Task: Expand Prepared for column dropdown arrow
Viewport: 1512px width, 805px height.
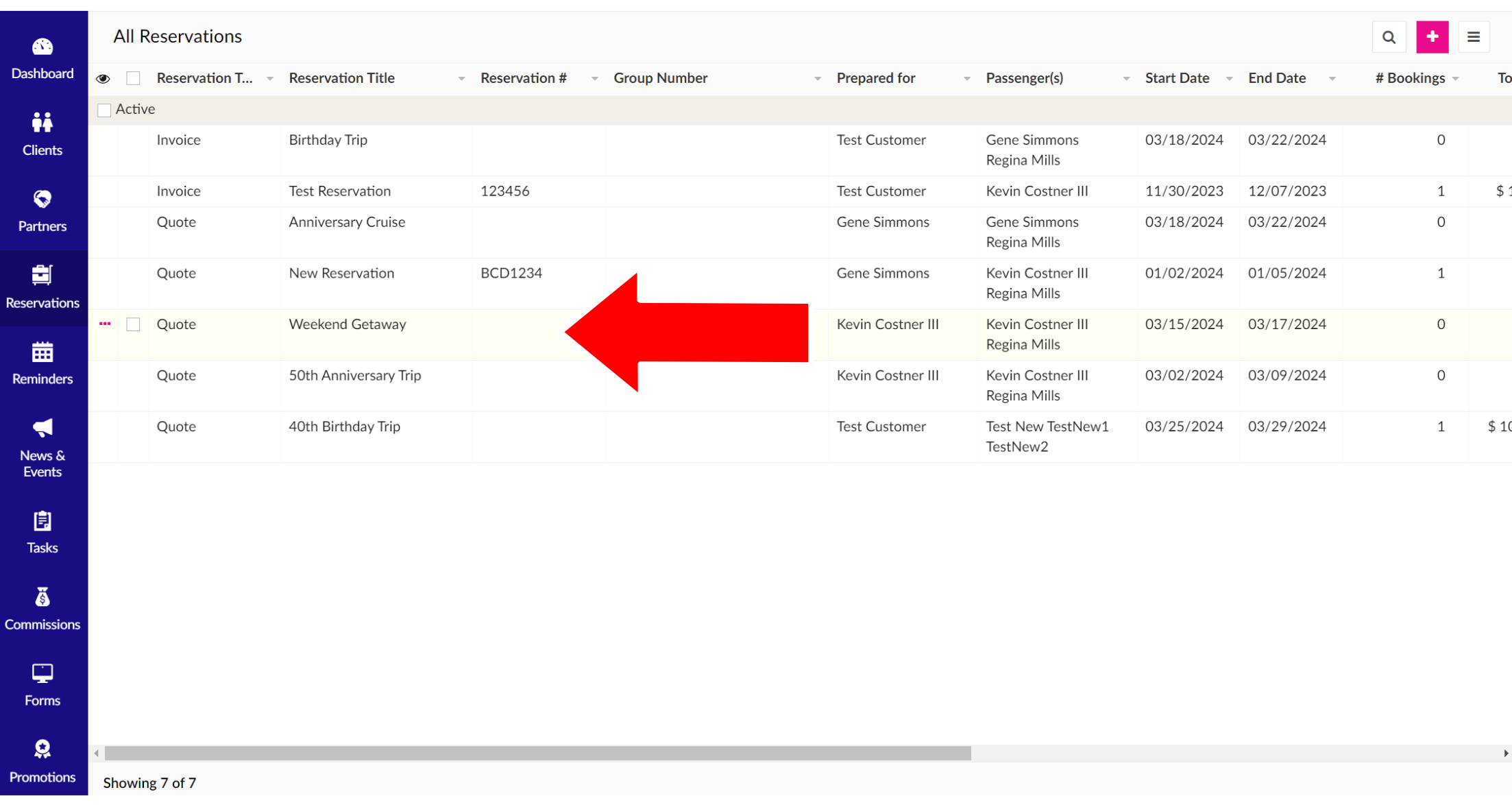Action: [966, 79]
